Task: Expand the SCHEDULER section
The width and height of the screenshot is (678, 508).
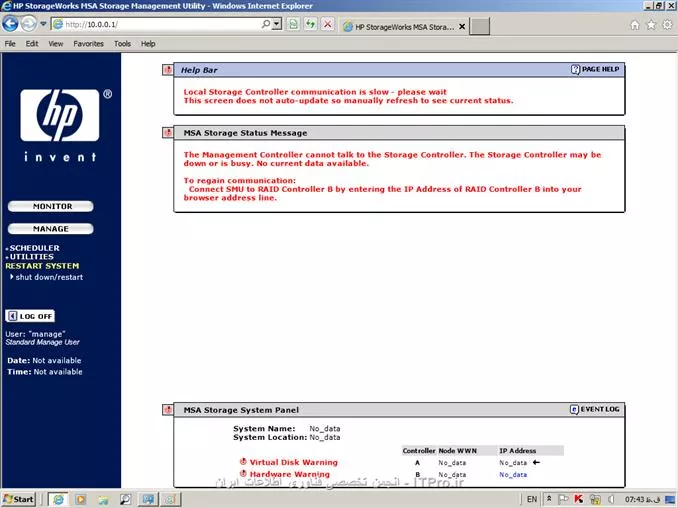Action: coord(33,248)
